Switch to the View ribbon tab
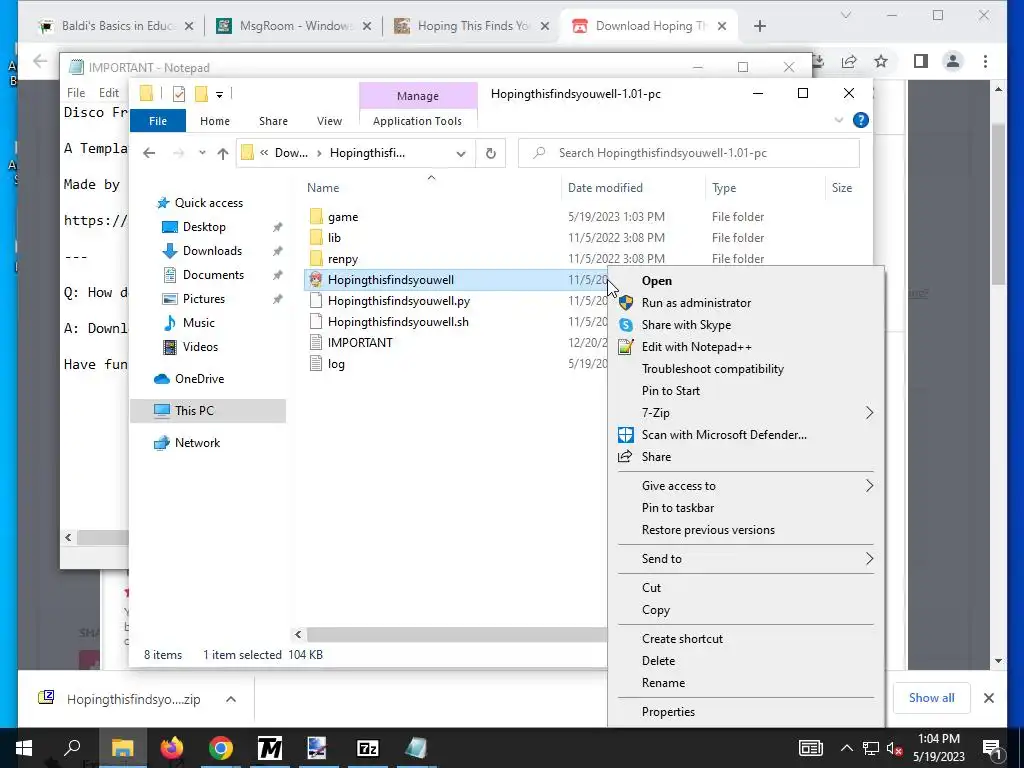Image resolution: width=1024 pixels, height=768 pixels. click(329, 121)
